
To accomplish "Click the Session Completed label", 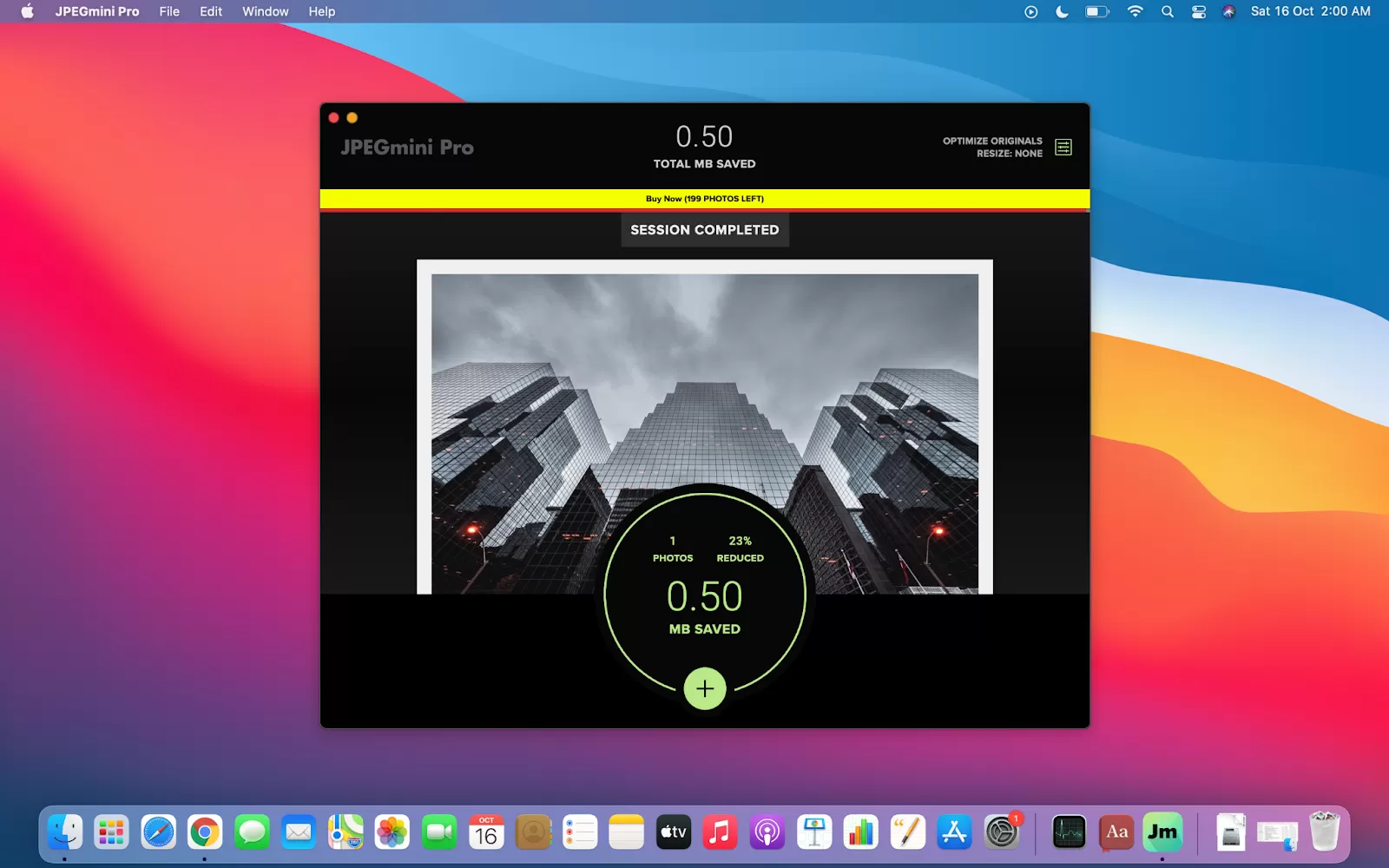I will click(x=704, y=230).
